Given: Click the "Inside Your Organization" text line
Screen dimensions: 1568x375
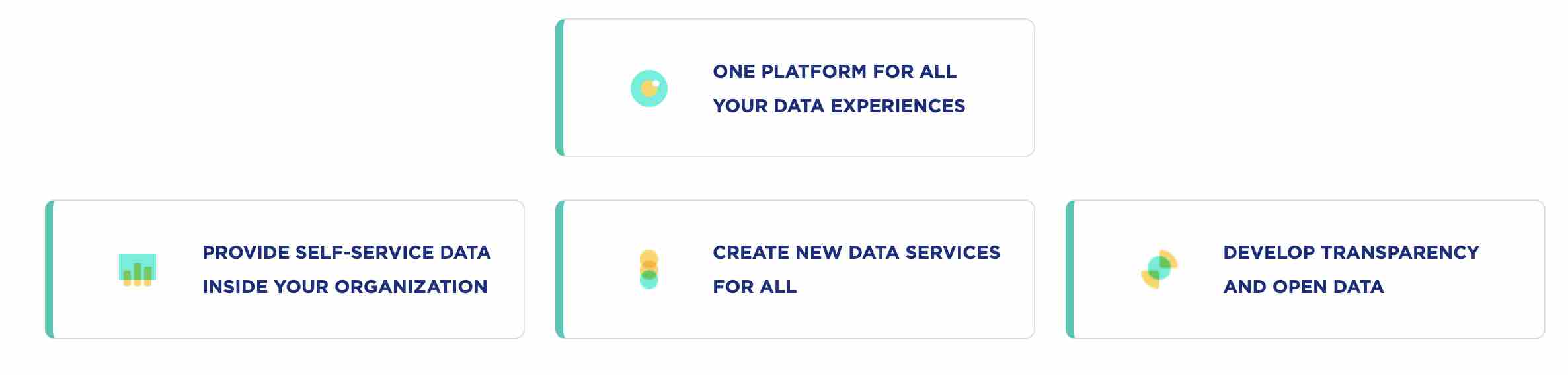Looking at the screenshot, I should tap(345, 287).
